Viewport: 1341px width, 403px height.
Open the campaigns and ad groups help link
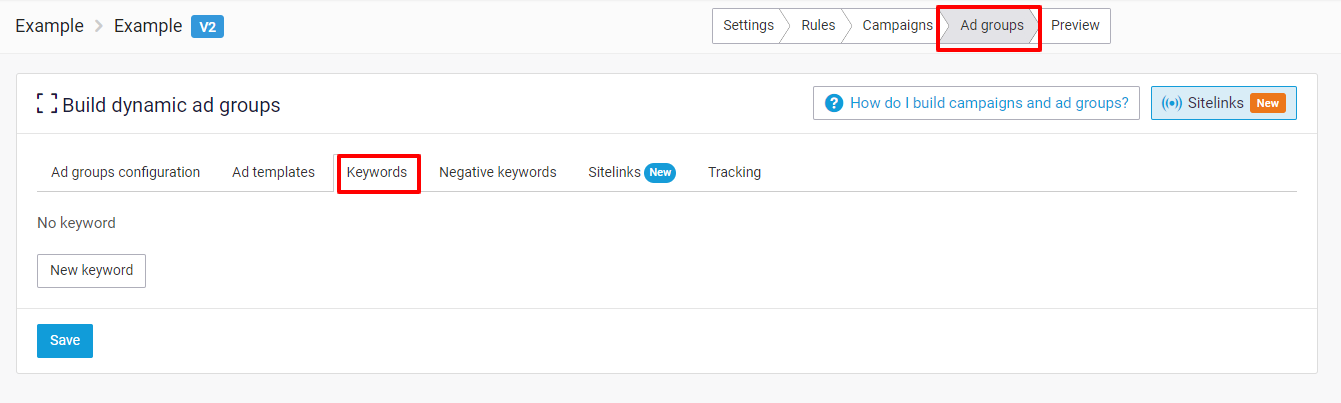[988, 103]
